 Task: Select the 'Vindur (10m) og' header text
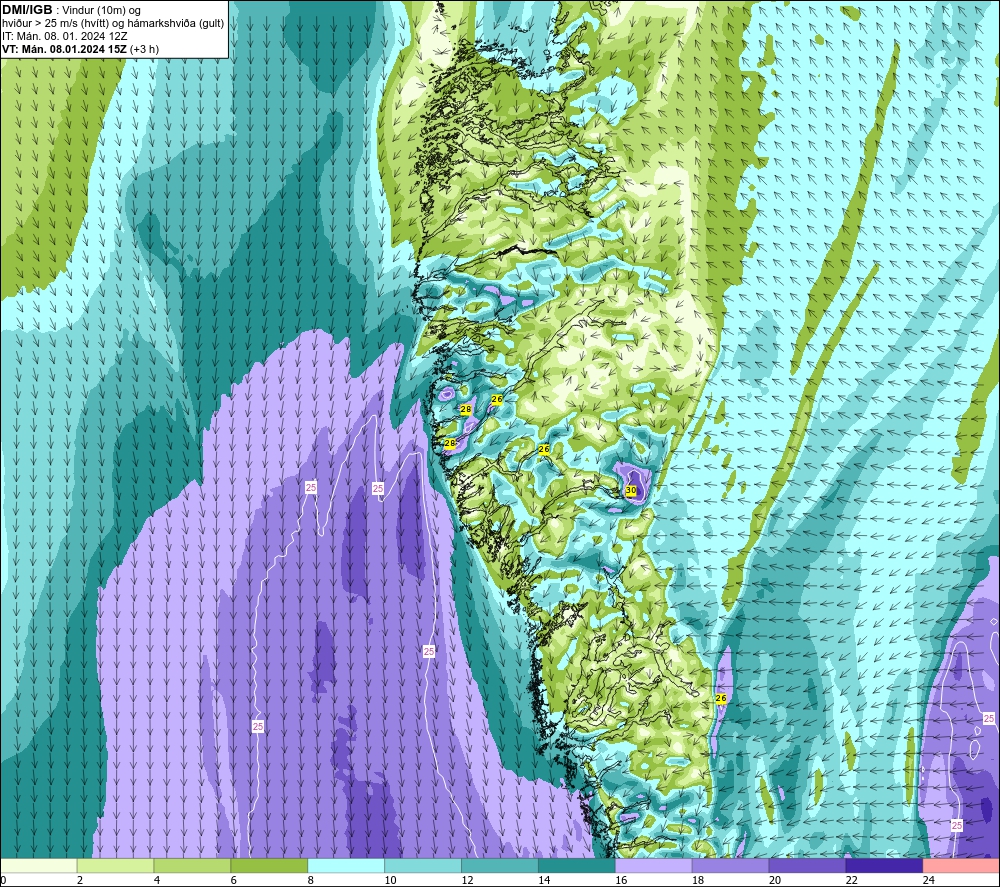point(101,10)
